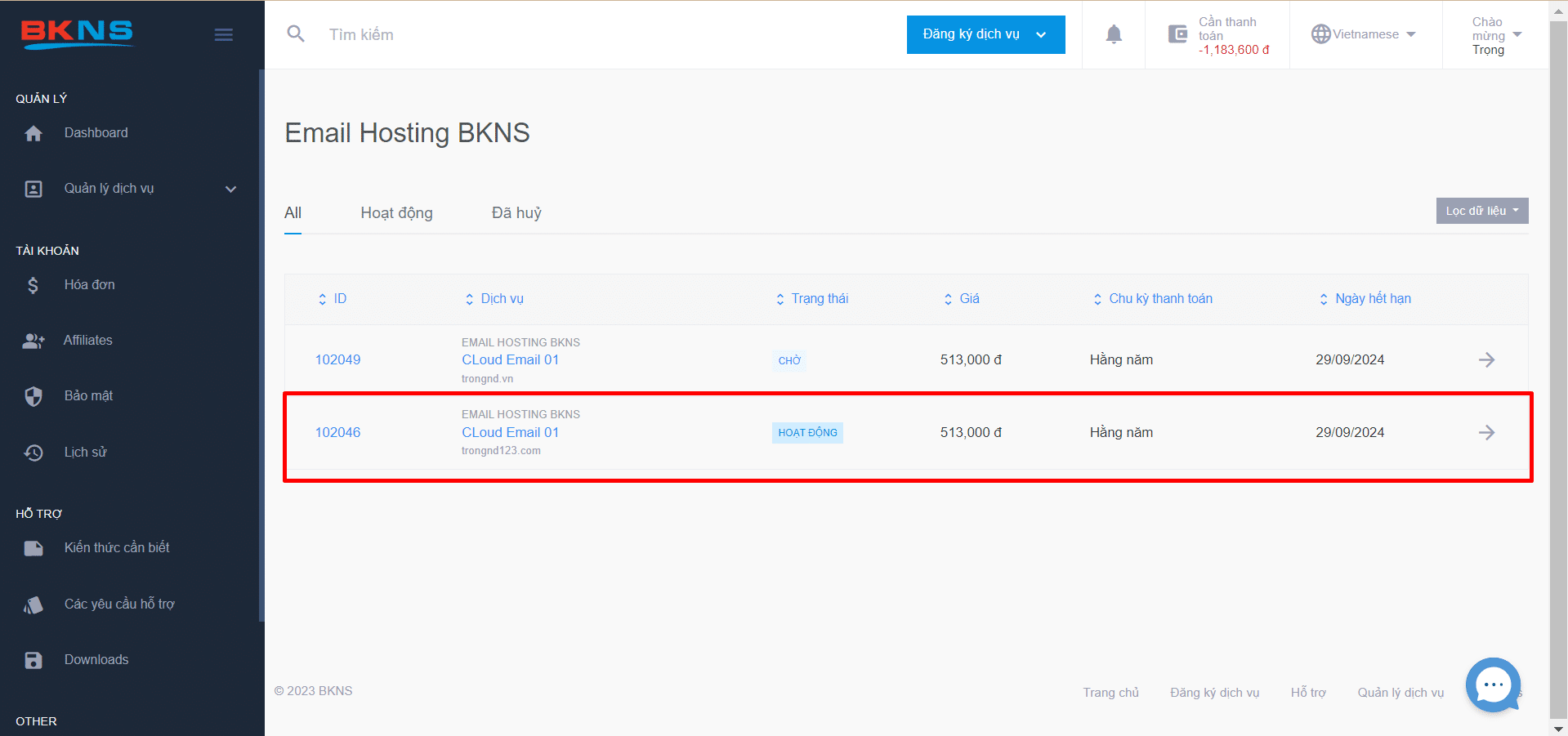Click the Bảo mật shield icon
This screenshot has width=1568, height=736.
pyautogui.click(x=34, y=396)
